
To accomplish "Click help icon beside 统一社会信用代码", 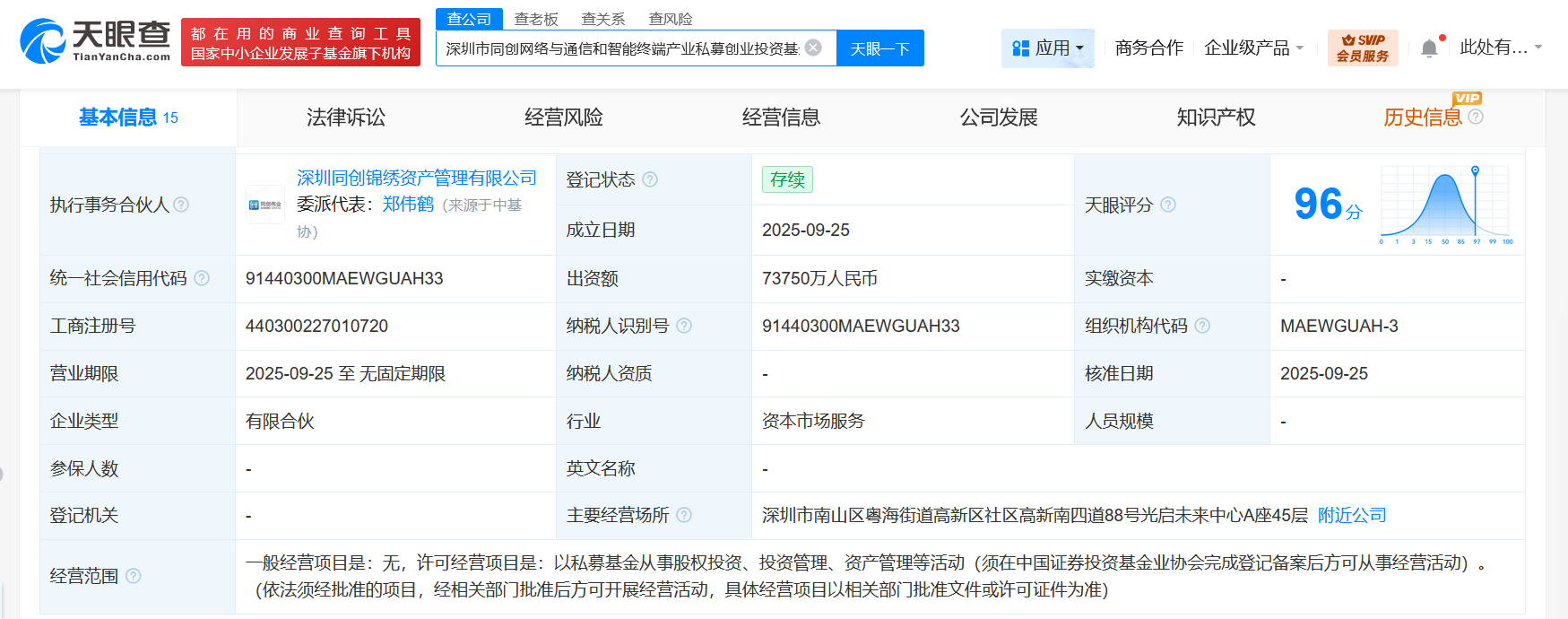I will click(202, 278).
